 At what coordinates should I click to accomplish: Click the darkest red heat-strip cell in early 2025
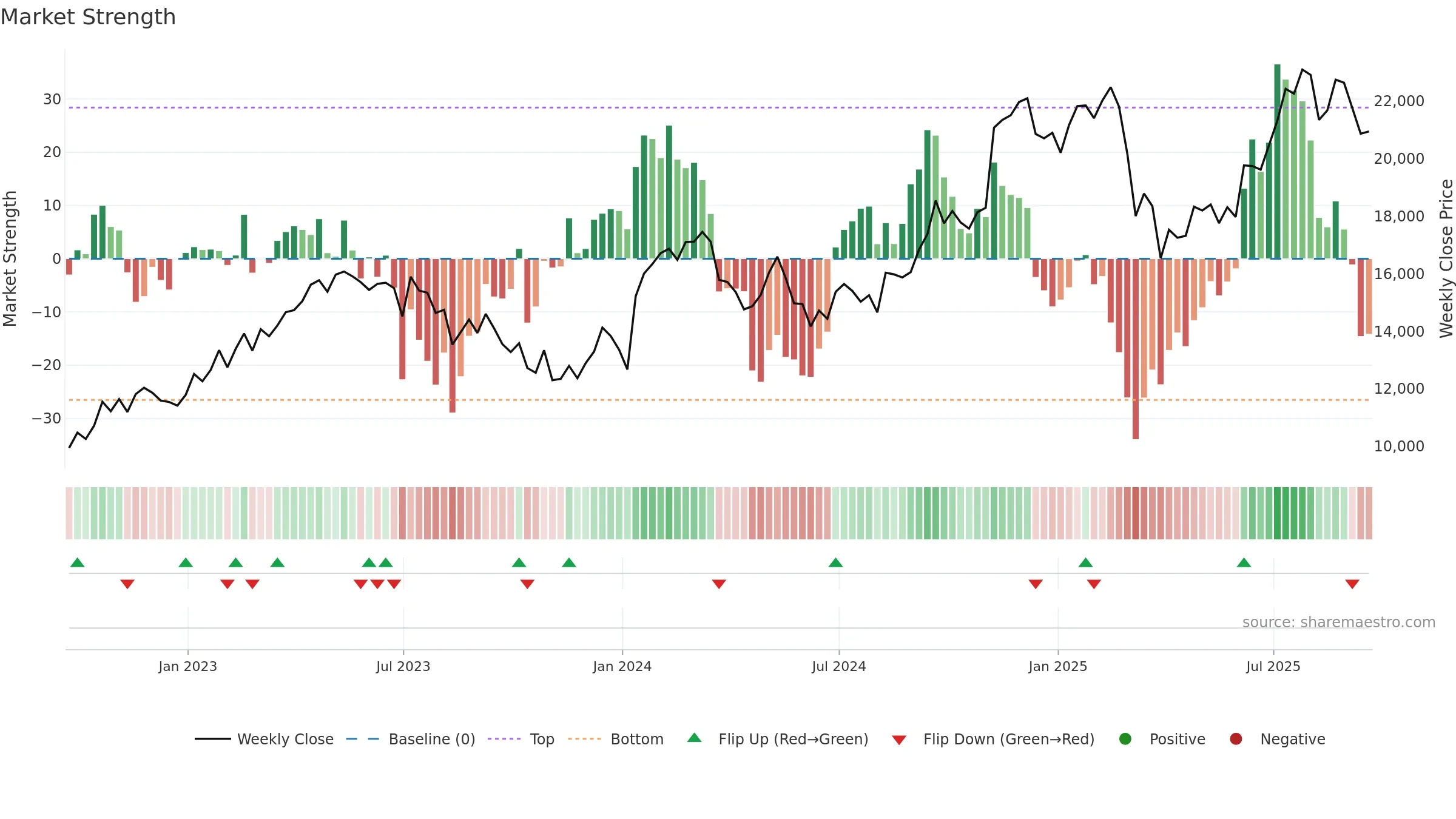(1135, 513)
